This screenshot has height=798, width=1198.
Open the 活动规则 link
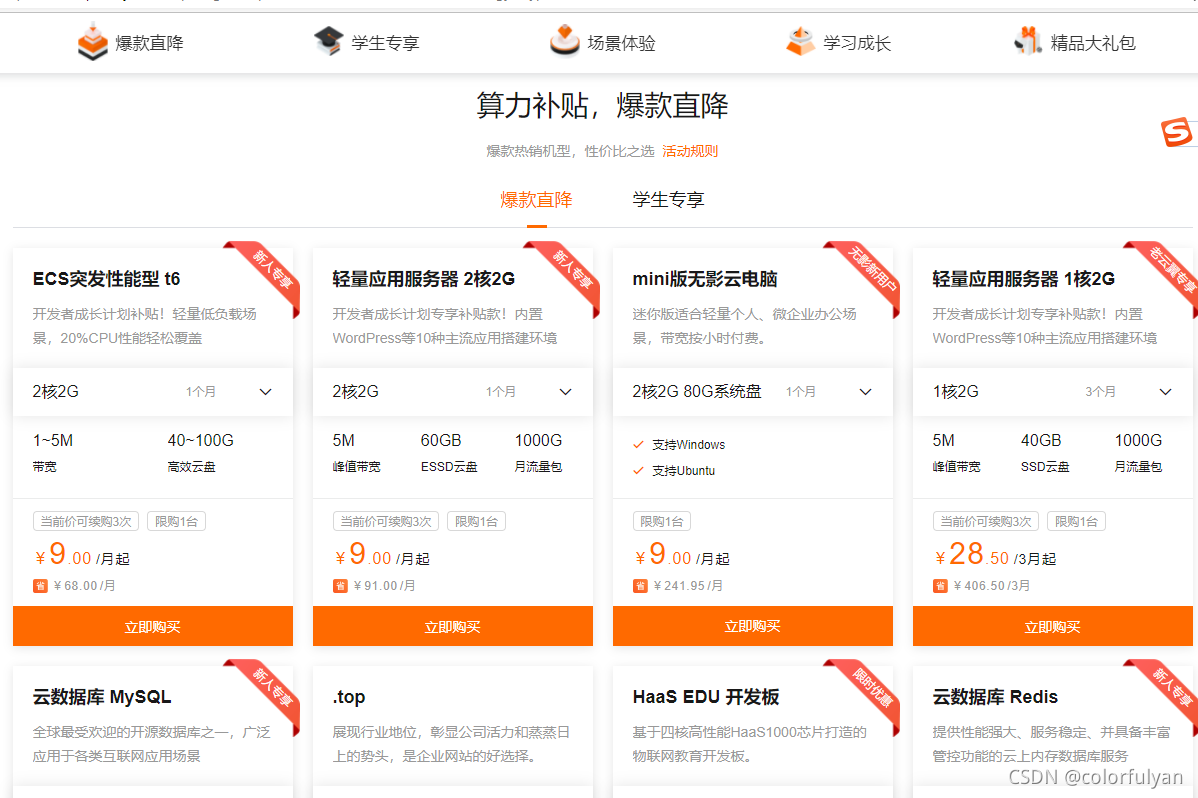point(690,151)
